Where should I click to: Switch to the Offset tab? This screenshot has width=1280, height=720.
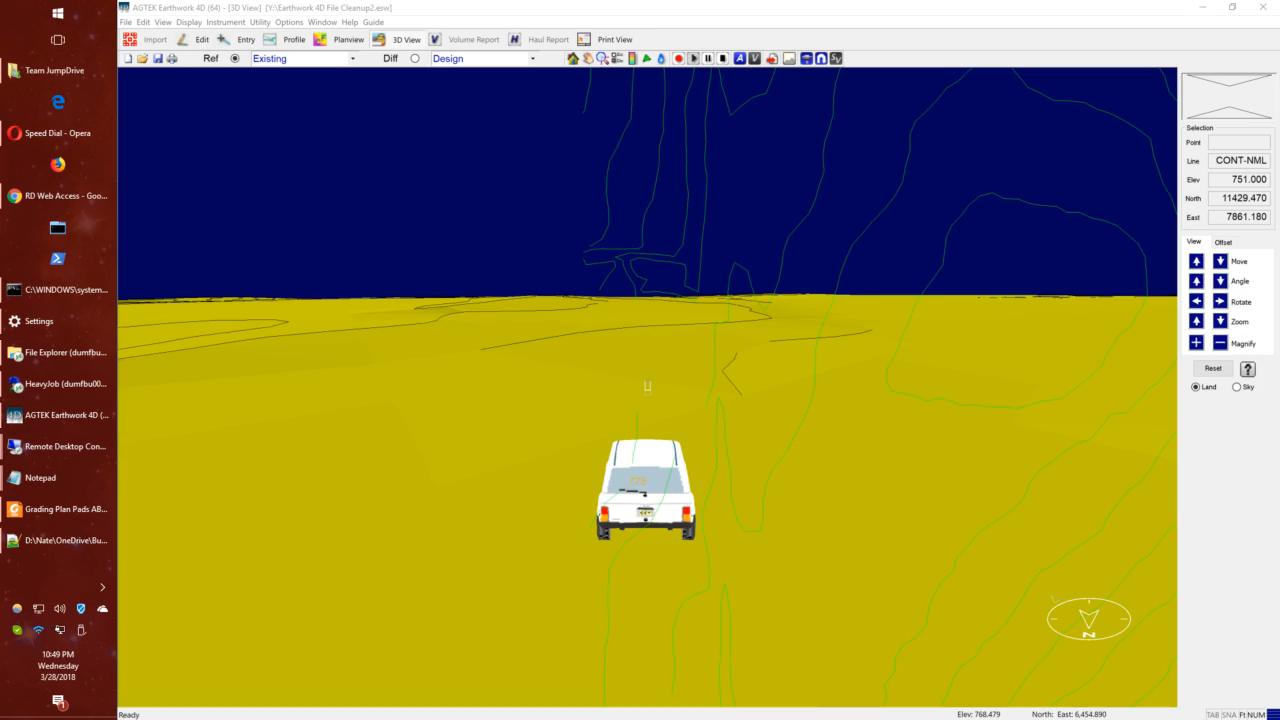click(1223, 242)
